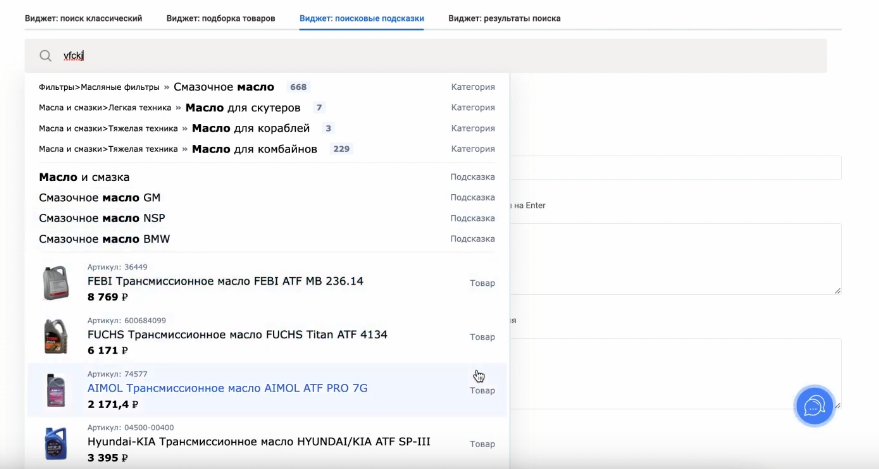Click Hyundai-KIA ATF SP-III bottle image
The image size is (879, 469).
pyautogui.click(x=55, y=442)
